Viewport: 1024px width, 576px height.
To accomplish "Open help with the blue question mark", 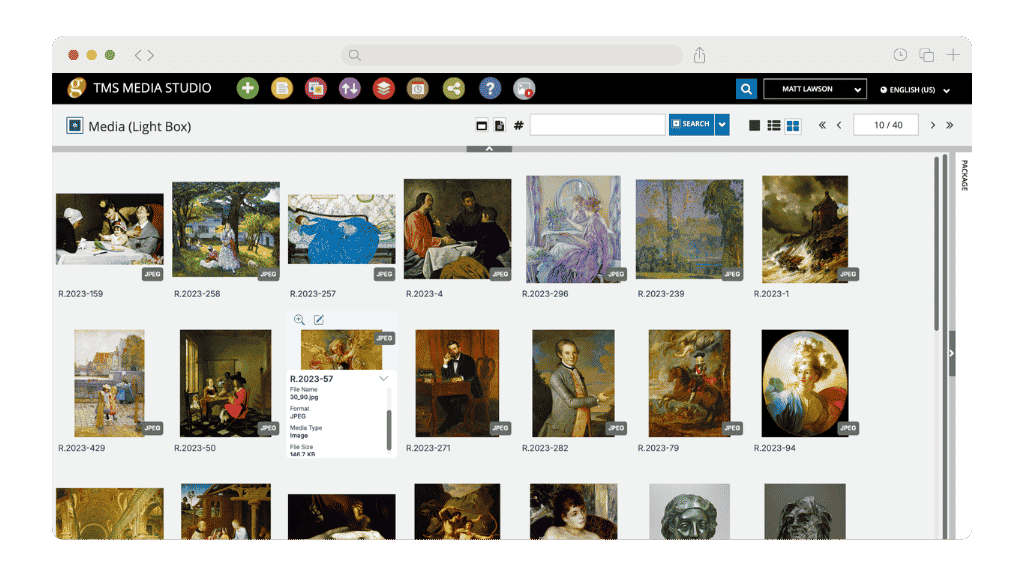I will point(490,88).
